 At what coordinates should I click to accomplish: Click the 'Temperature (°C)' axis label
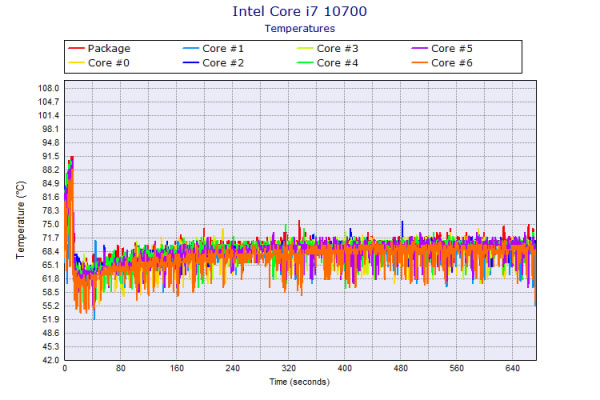coord(21,220)
